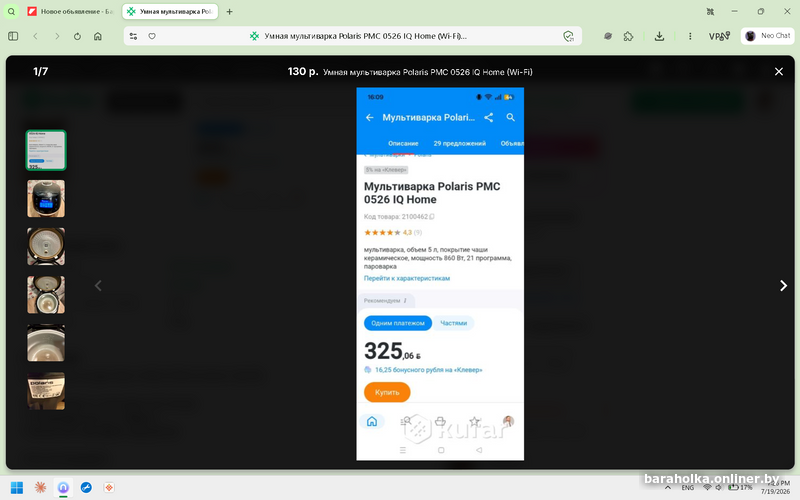Show the next gallery photo

783,286
